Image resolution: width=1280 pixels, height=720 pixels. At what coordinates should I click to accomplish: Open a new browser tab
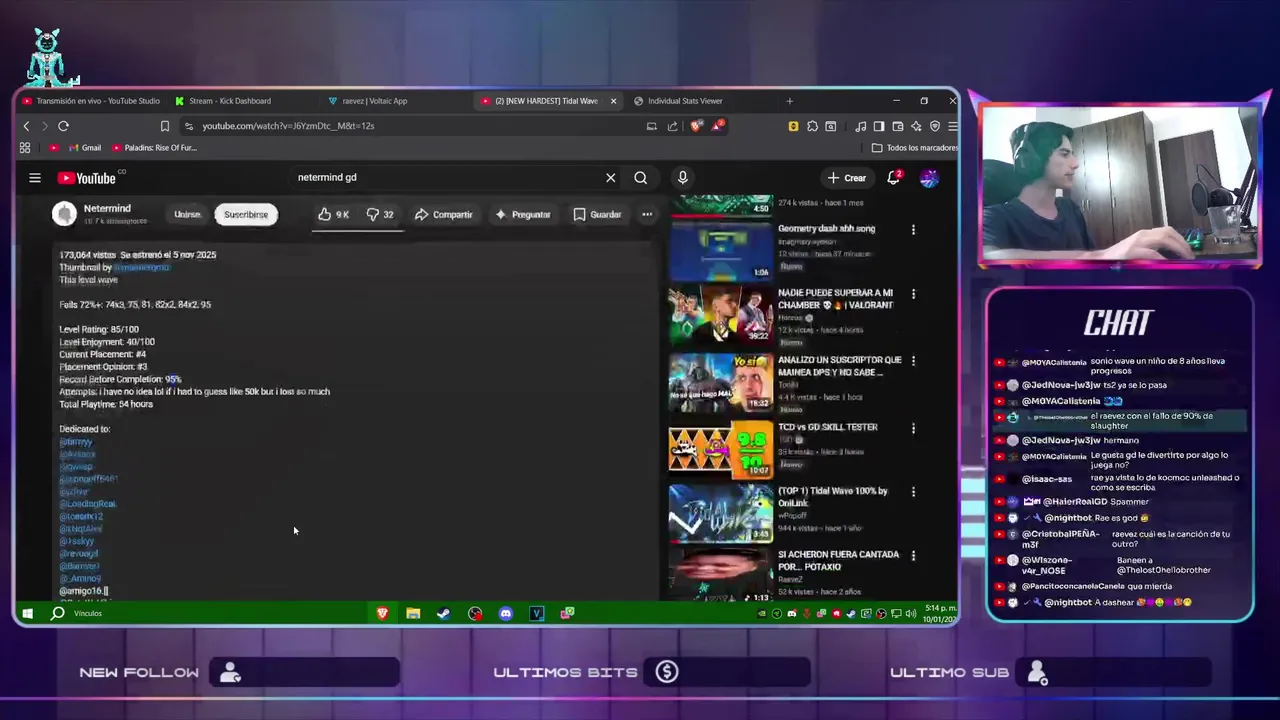pos(789,101)
